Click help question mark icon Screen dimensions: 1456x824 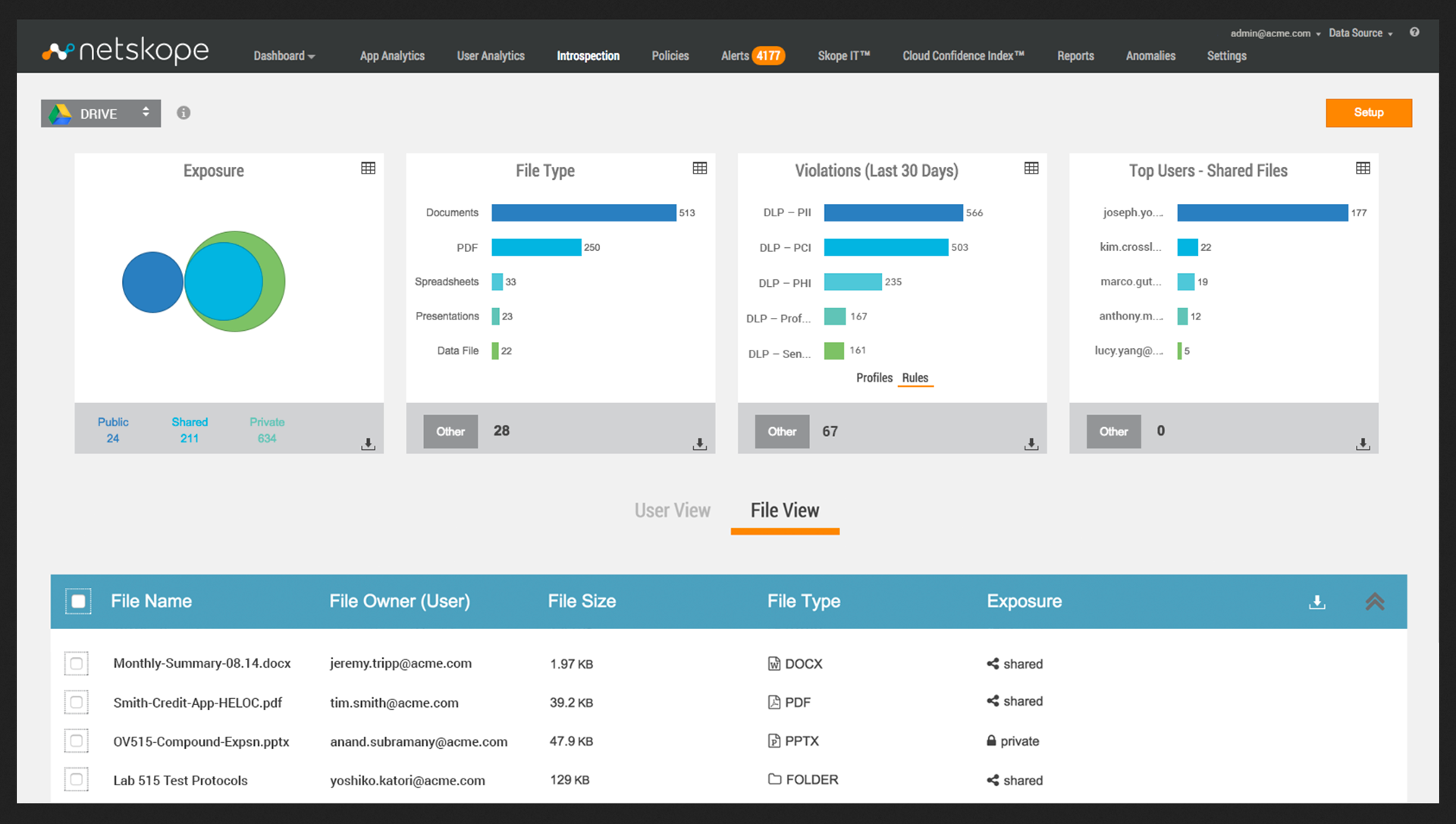tap(1414, 33)
